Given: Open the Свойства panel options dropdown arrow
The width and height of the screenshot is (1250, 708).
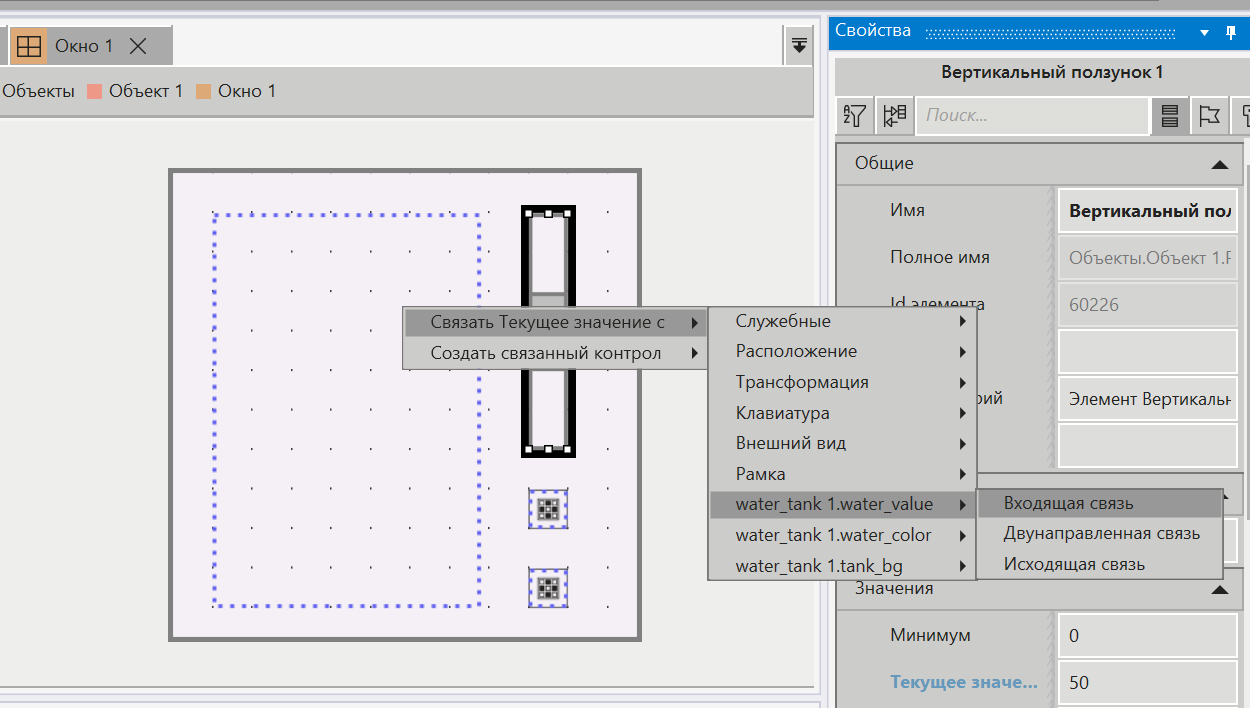Looking at the screenshot, I should tap(1204, 32).
